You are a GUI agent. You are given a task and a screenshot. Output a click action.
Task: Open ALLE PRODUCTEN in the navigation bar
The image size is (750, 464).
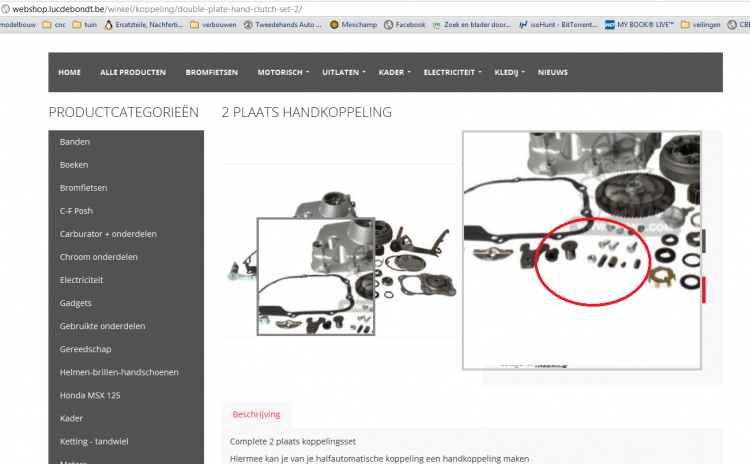coord(133,72)
